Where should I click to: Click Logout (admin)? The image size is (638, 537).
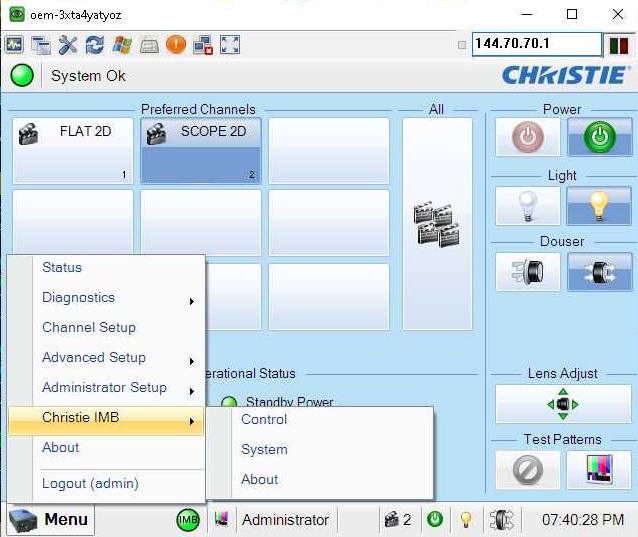(106, 483)
